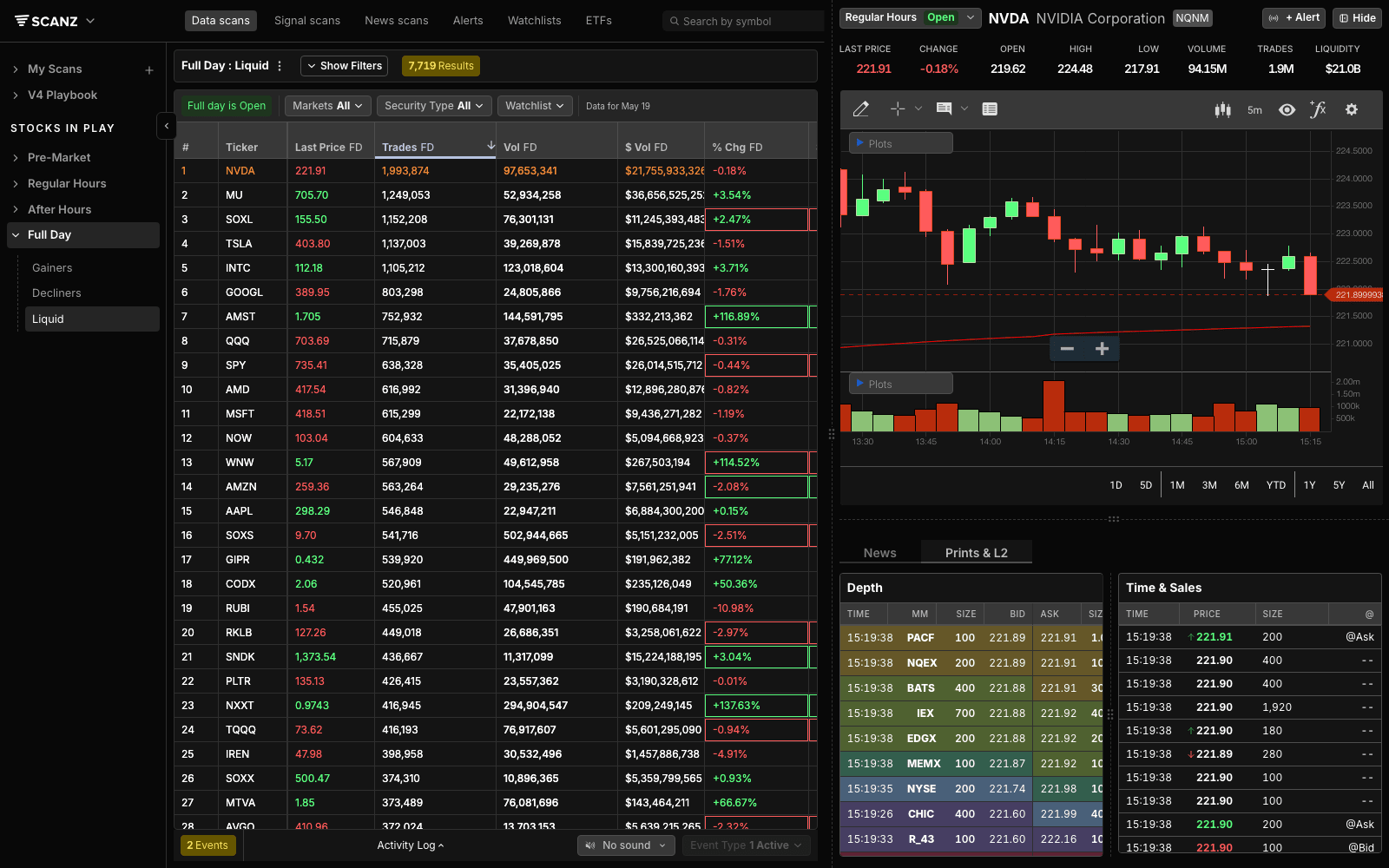Open the Gainers scan

52,268
